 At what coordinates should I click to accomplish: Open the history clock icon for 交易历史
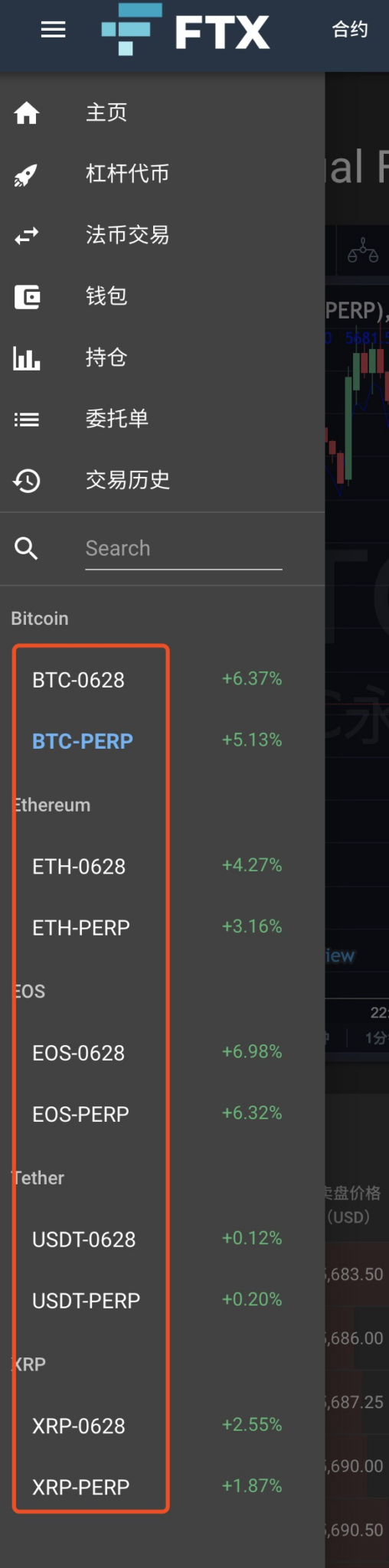27,481
